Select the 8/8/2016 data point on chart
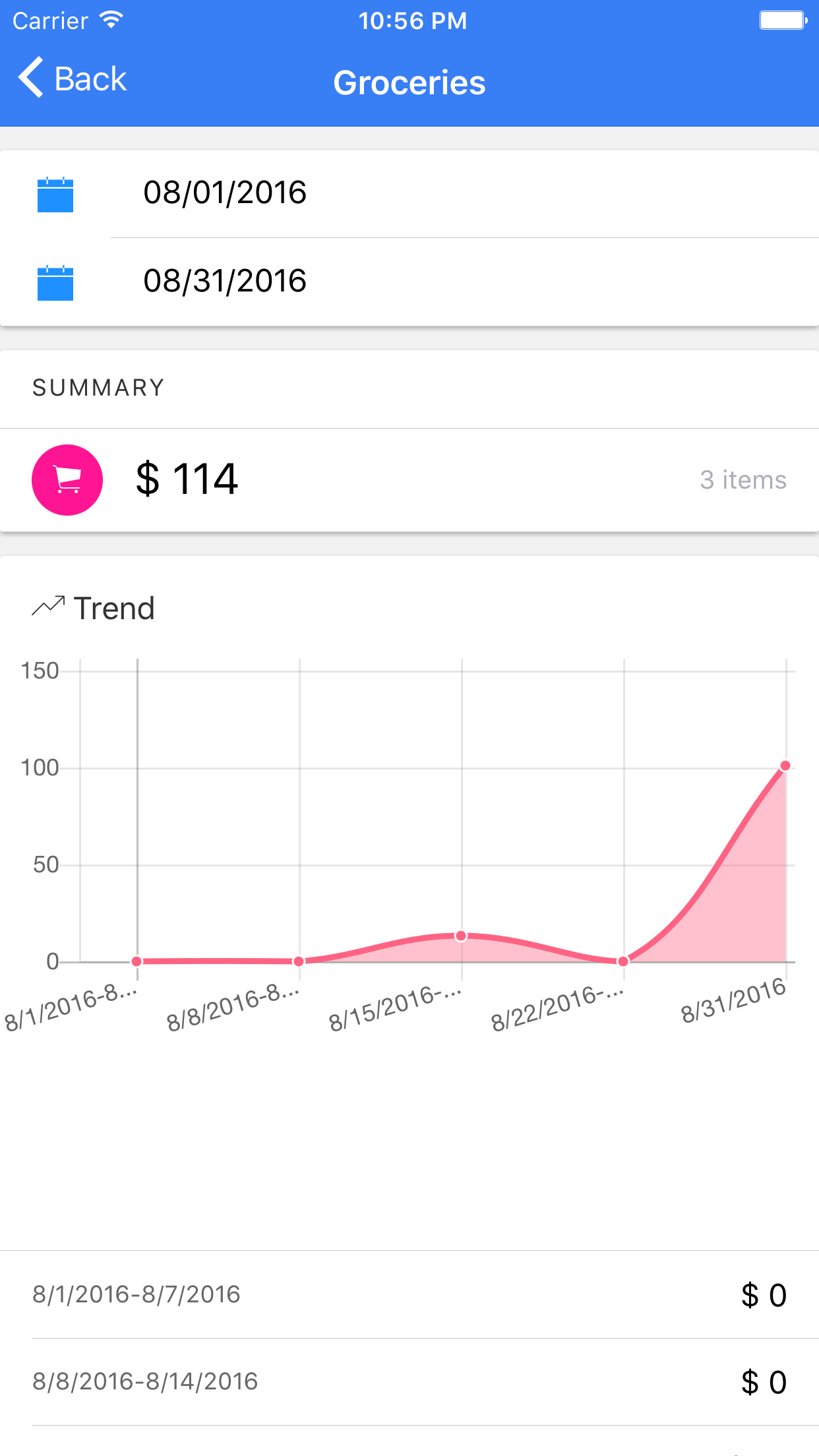 coord(299,961)
